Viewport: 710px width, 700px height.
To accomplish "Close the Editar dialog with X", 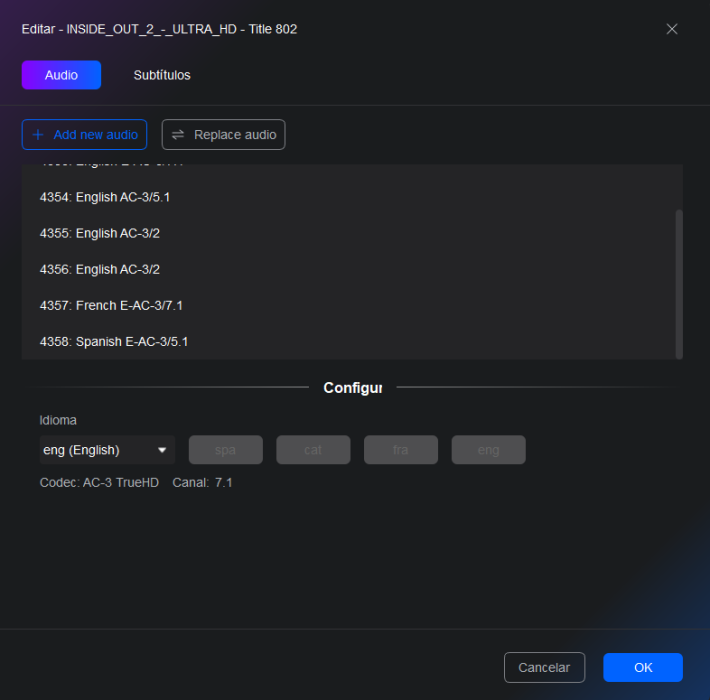I will tap(672, 29).
